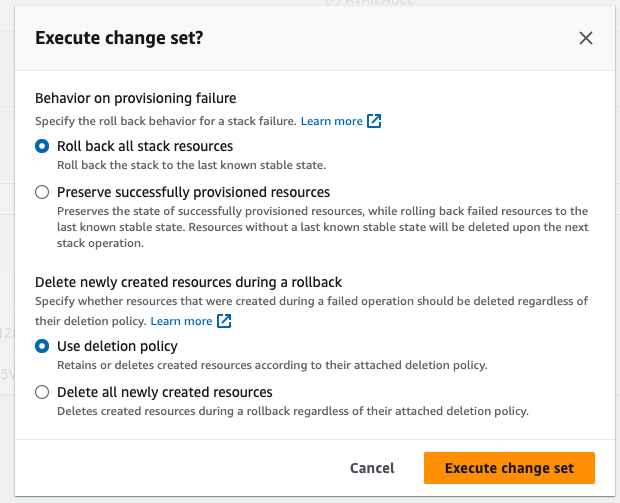Select Delete all newly created resources radio
The width and height of the screenshot is (620, 503).
tap(42, 392)
